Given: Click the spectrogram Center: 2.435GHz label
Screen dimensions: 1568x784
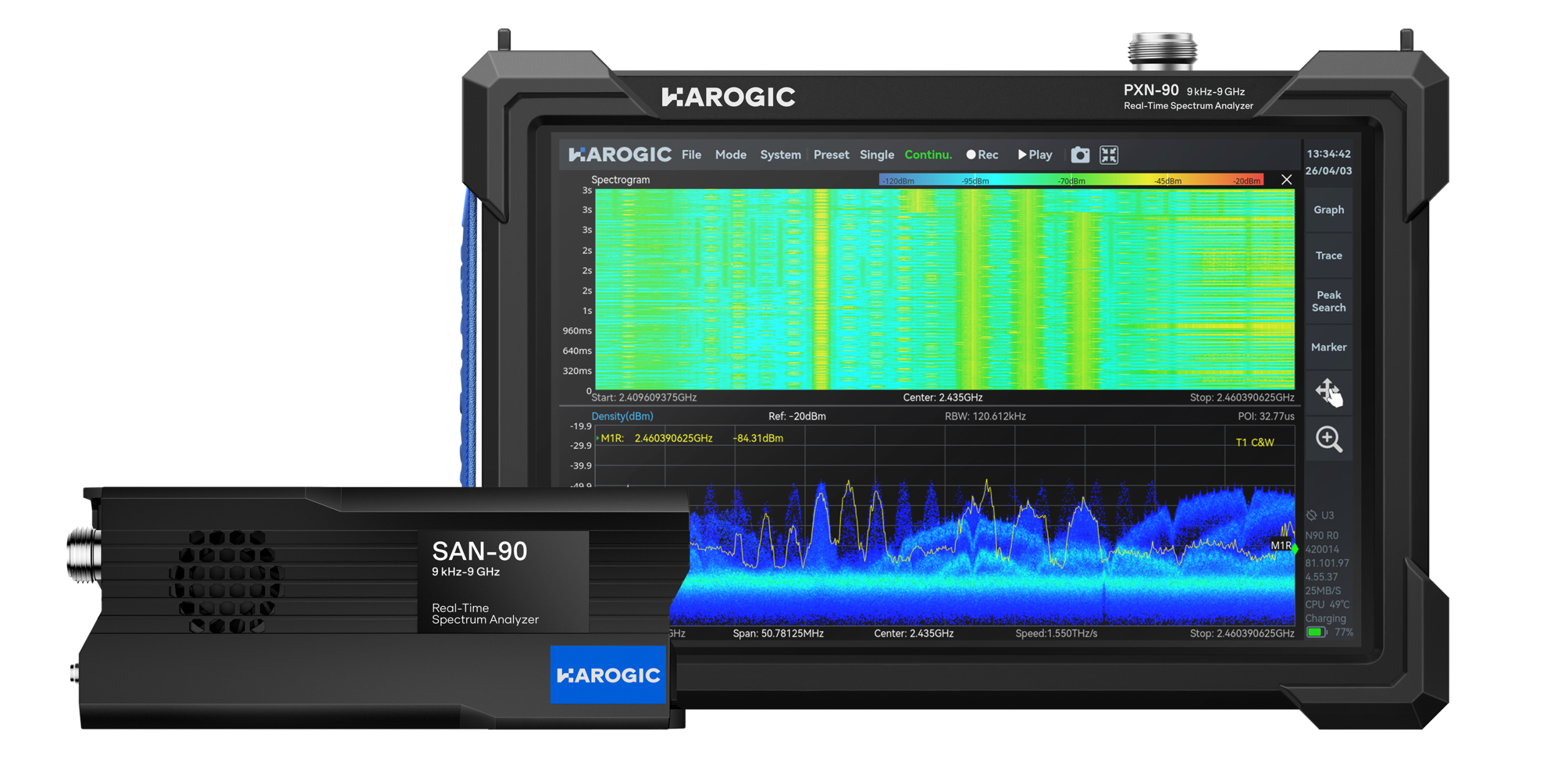Looking at the screenshot, I should pyautogui.click(x=942, y=397).
